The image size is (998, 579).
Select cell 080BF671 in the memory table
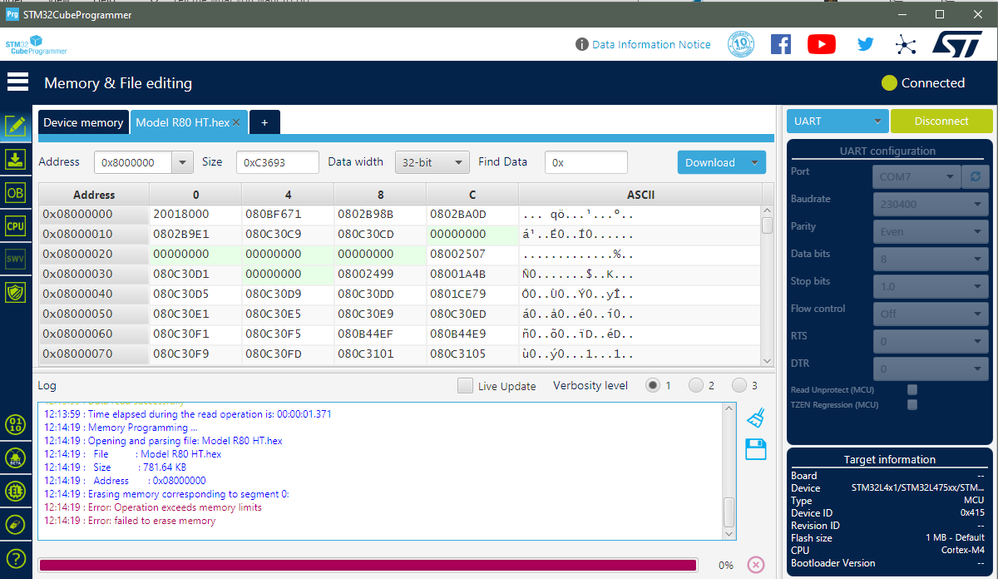coord(288,214)
